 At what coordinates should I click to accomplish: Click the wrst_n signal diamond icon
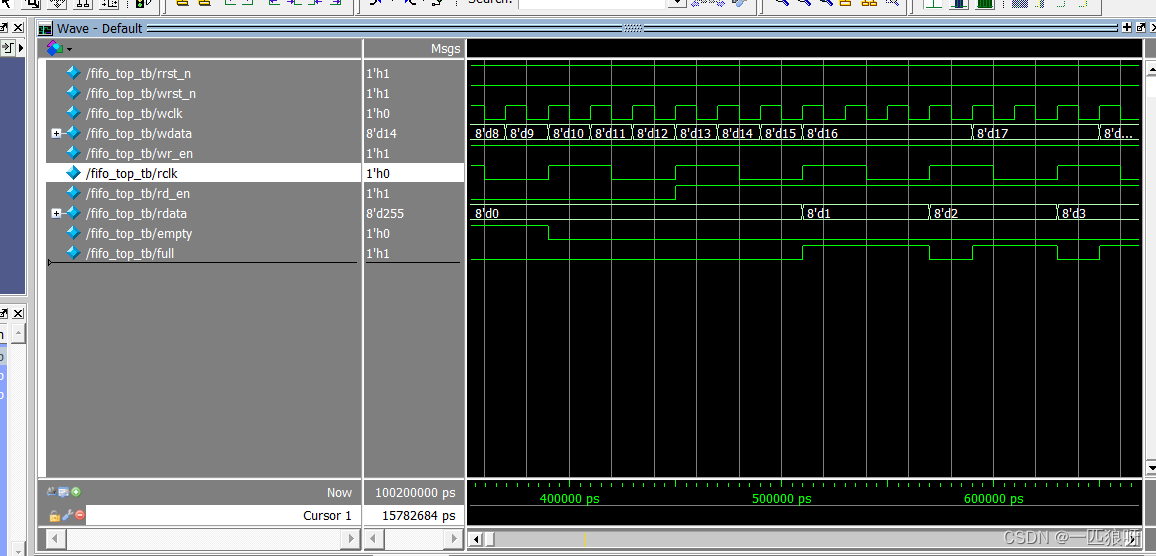(73, 93)
